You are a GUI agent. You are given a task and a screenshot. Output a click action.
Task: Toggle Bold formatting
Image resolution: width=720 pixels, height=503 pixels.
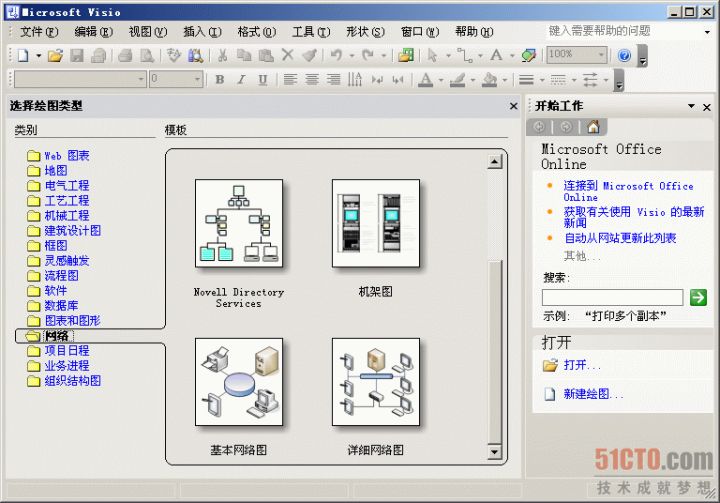click(x=220, y=79)
